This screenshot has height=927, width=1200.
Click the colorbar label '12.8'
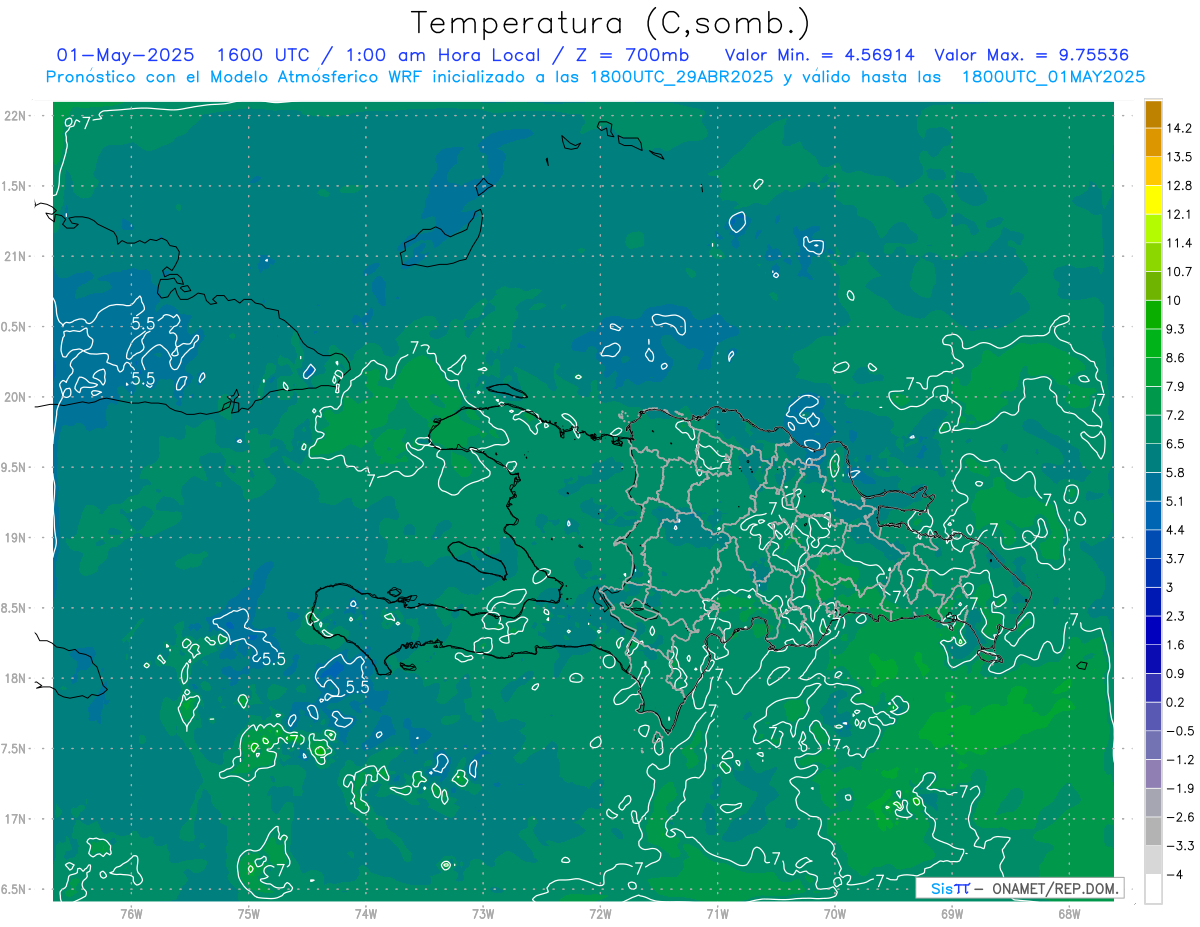[1179, 186]
